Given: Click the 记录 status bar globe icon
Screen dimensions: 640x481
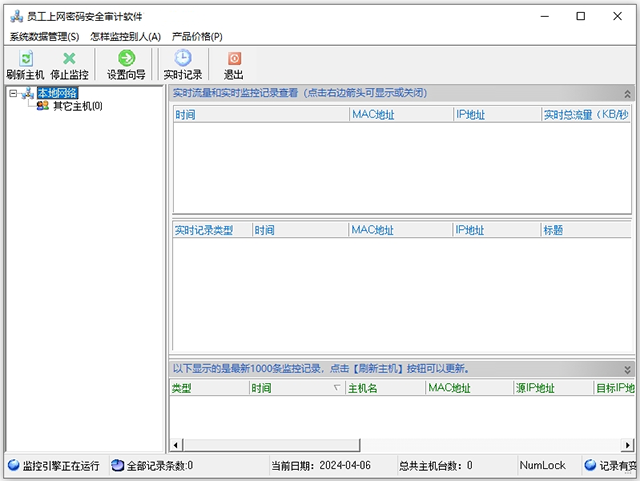Looking at the screenshot, I should tap(590, 465).
